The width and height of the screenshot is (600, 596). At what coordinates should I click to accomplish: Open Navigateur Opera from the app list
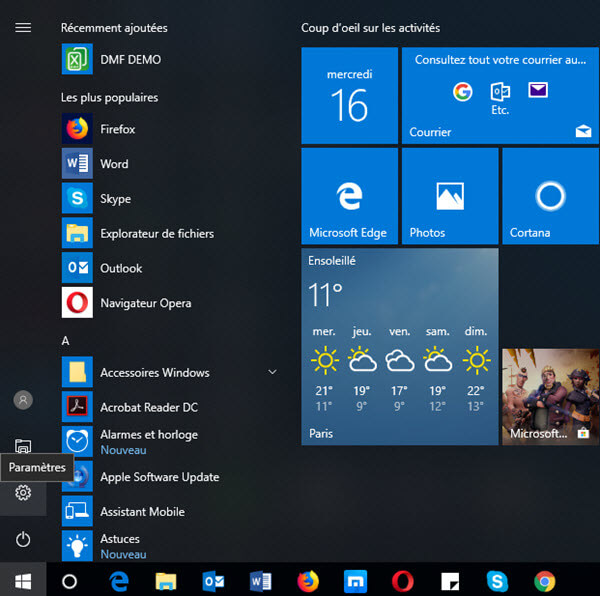tap(145, 303)
